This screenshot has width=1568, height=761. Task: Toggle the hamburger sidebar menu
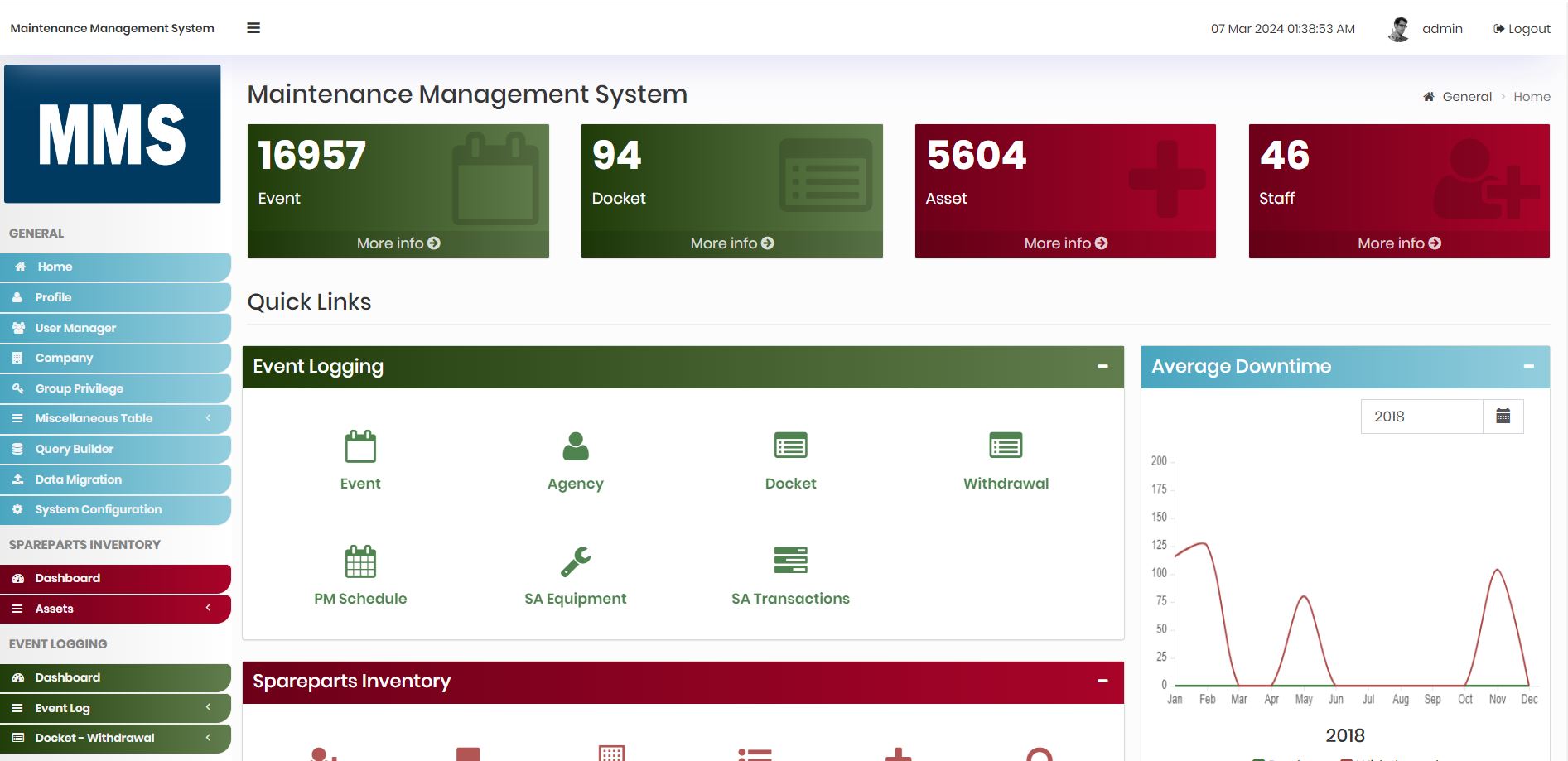pyautogui.click(x=253, y=28)
